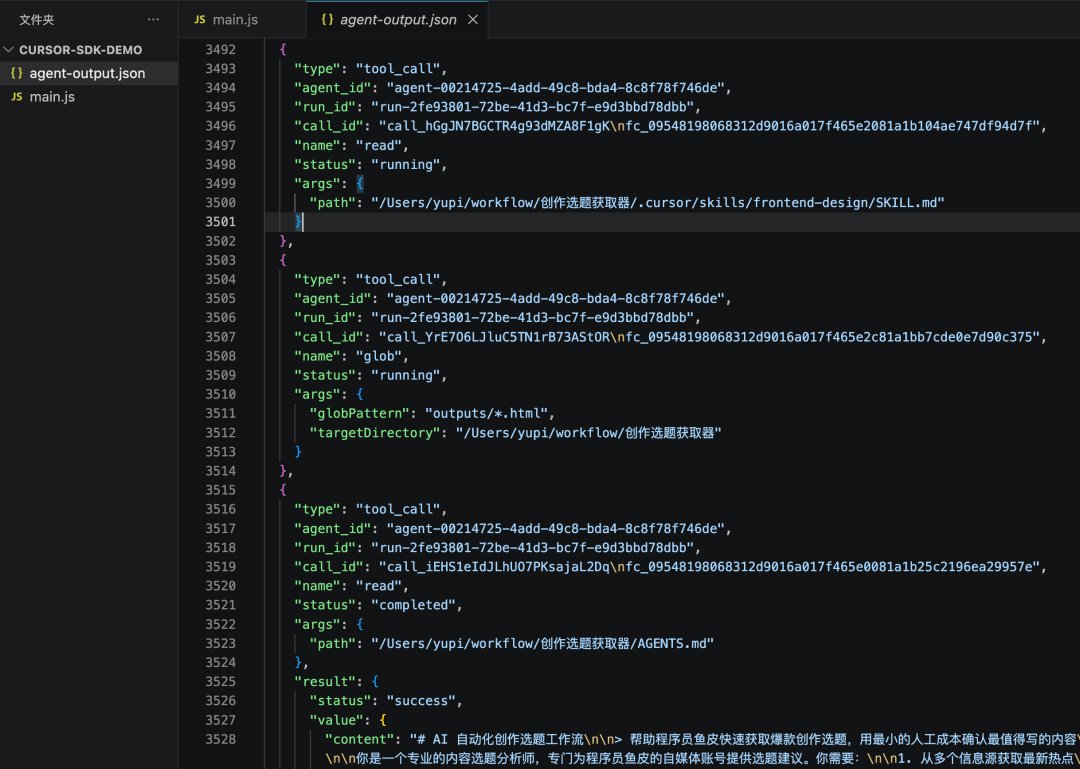Click the call_id value starting call_iEHS1eIdJLhU
Image resolution: width=1080 pixels, height=769 pixels.
pos(709,567)
